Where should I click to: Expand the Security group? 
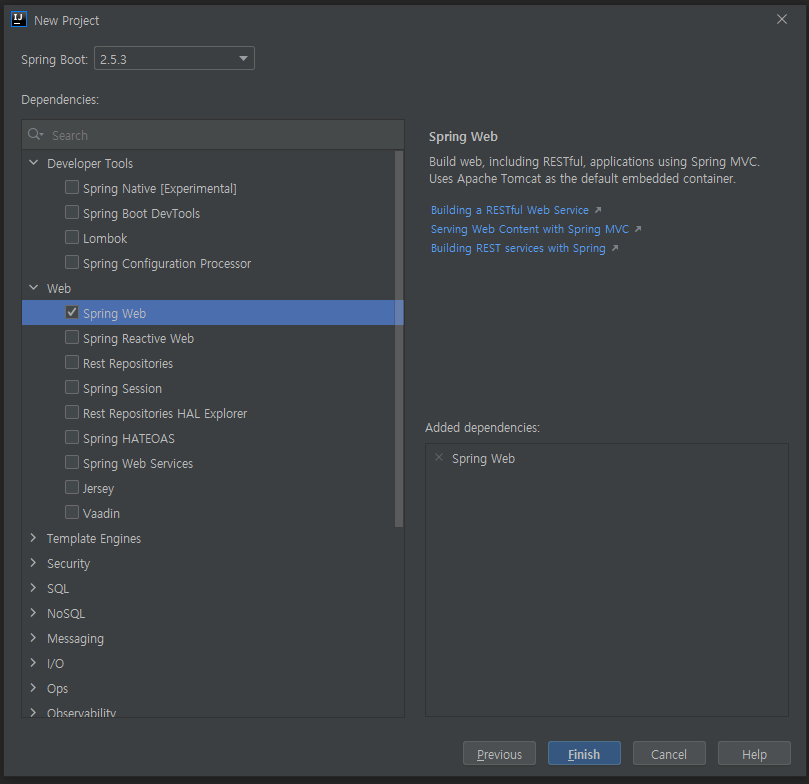point(34,562)
